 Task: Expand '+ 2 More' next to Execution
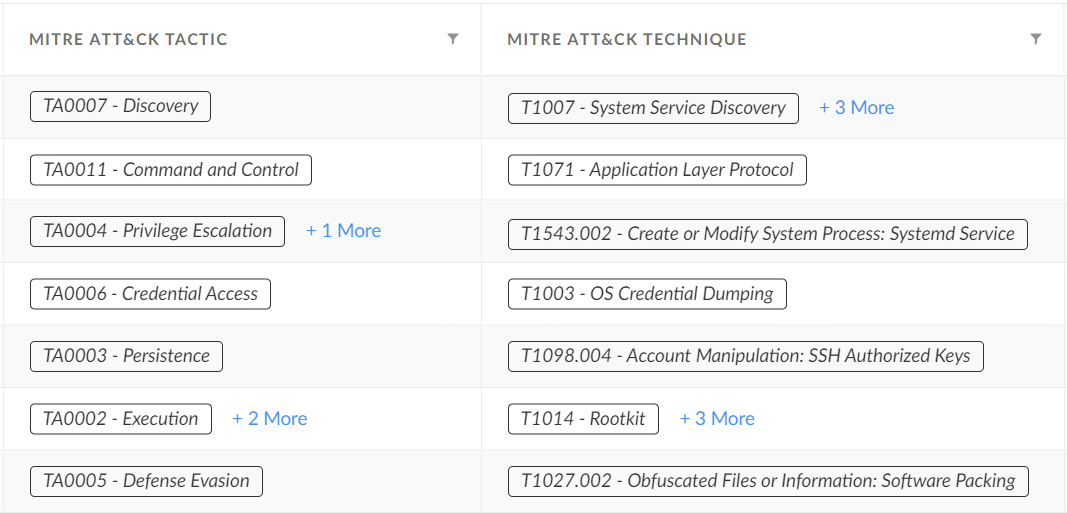[x=269, y=419]
